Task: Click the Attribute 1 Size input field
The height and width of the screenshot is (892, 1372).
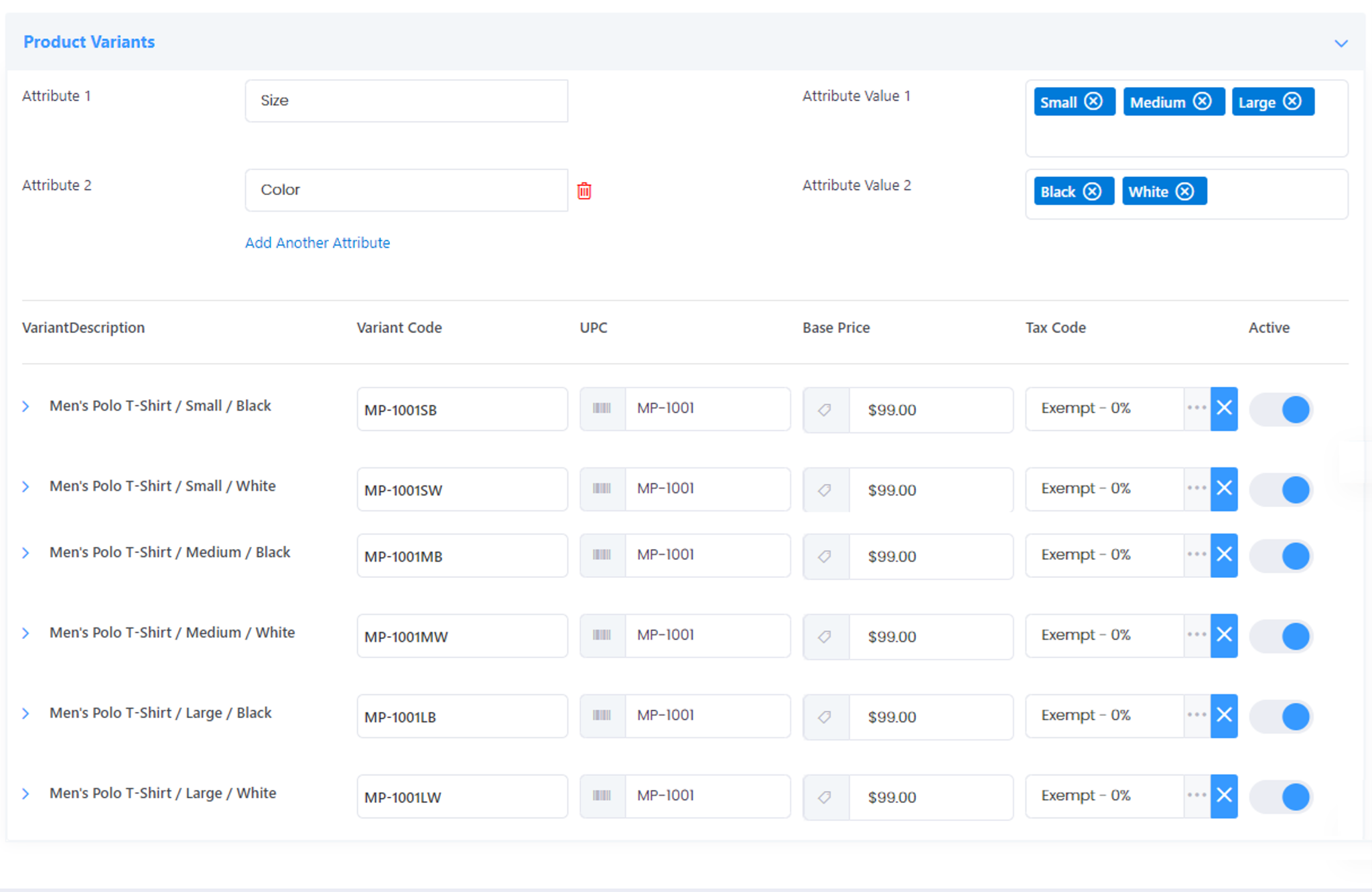Action: click(406, 100)
